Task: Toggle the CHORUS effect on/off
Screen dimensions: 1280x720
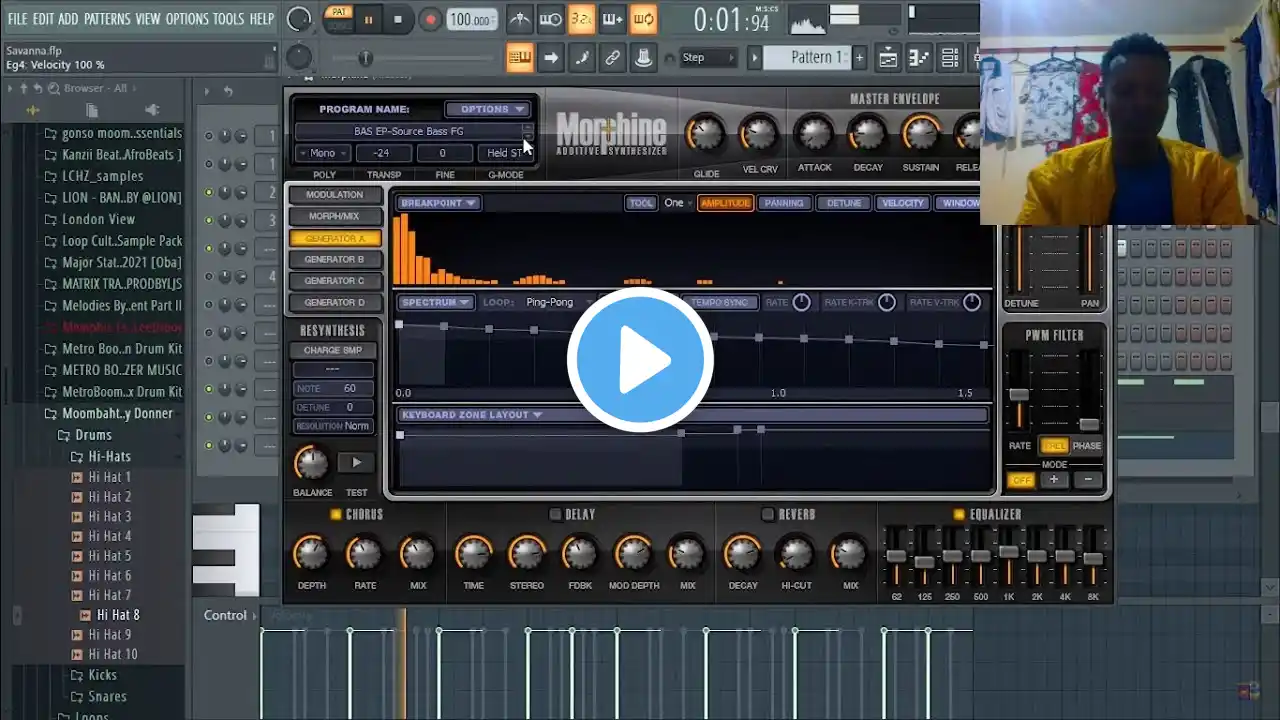Action: [x=336, y=515]
